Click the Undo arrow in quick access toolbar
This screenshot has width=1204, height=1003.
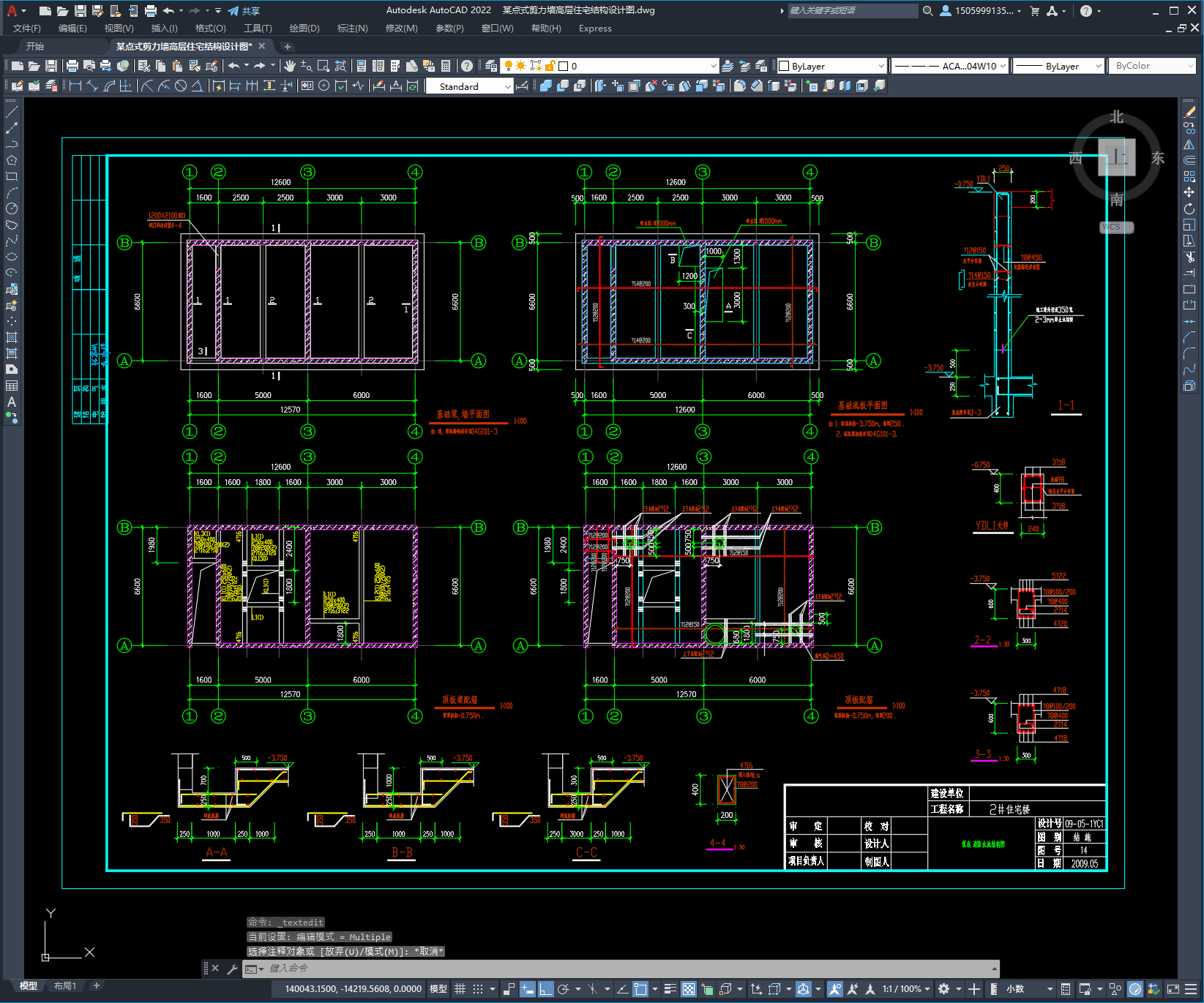pyautogui.click(x=169, y=11)
